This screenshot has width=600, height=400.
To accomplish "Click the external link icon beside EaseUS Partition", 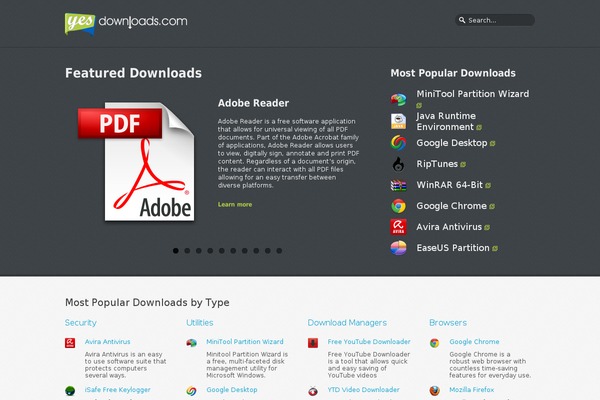I will click(x=495, y=249).
